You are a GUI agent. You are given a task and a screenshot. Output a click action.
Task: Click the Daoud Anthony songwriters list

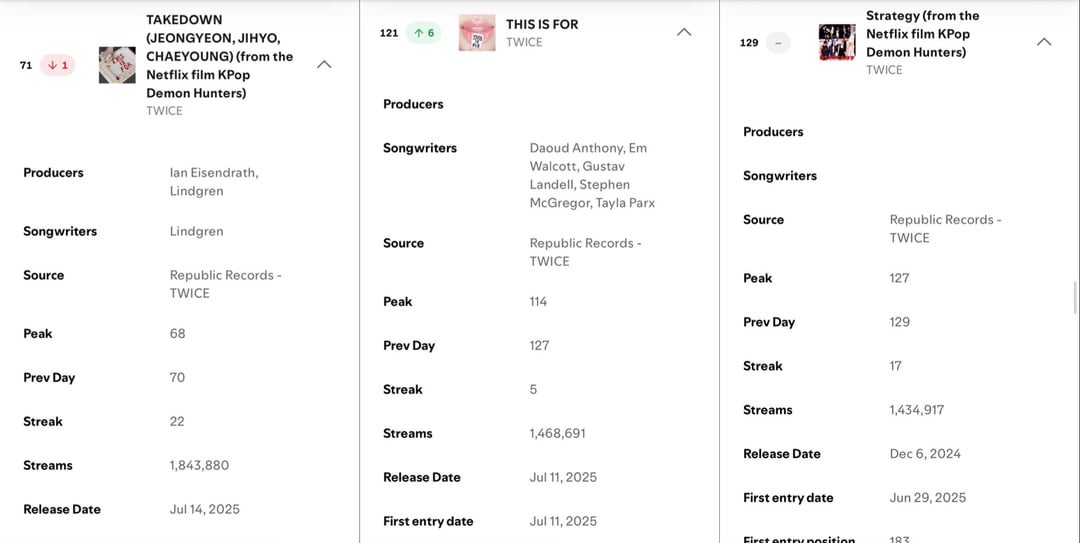pos(592,175)
